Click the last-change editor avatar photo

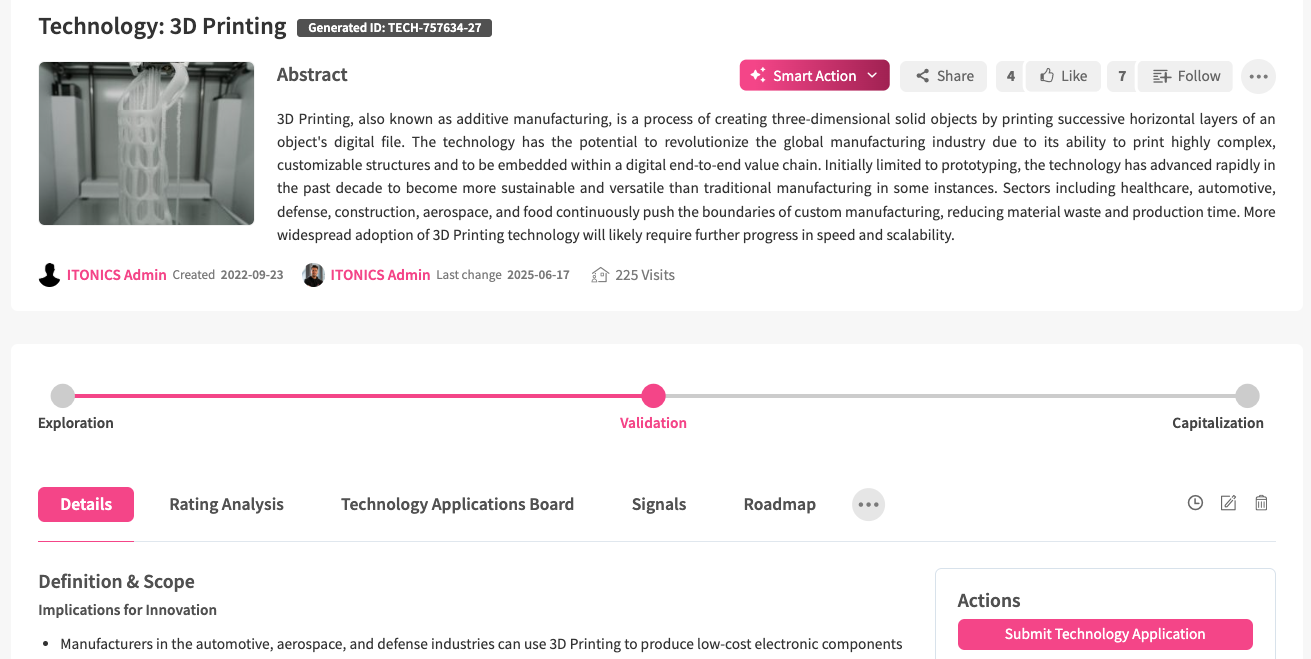coord(314,275)
